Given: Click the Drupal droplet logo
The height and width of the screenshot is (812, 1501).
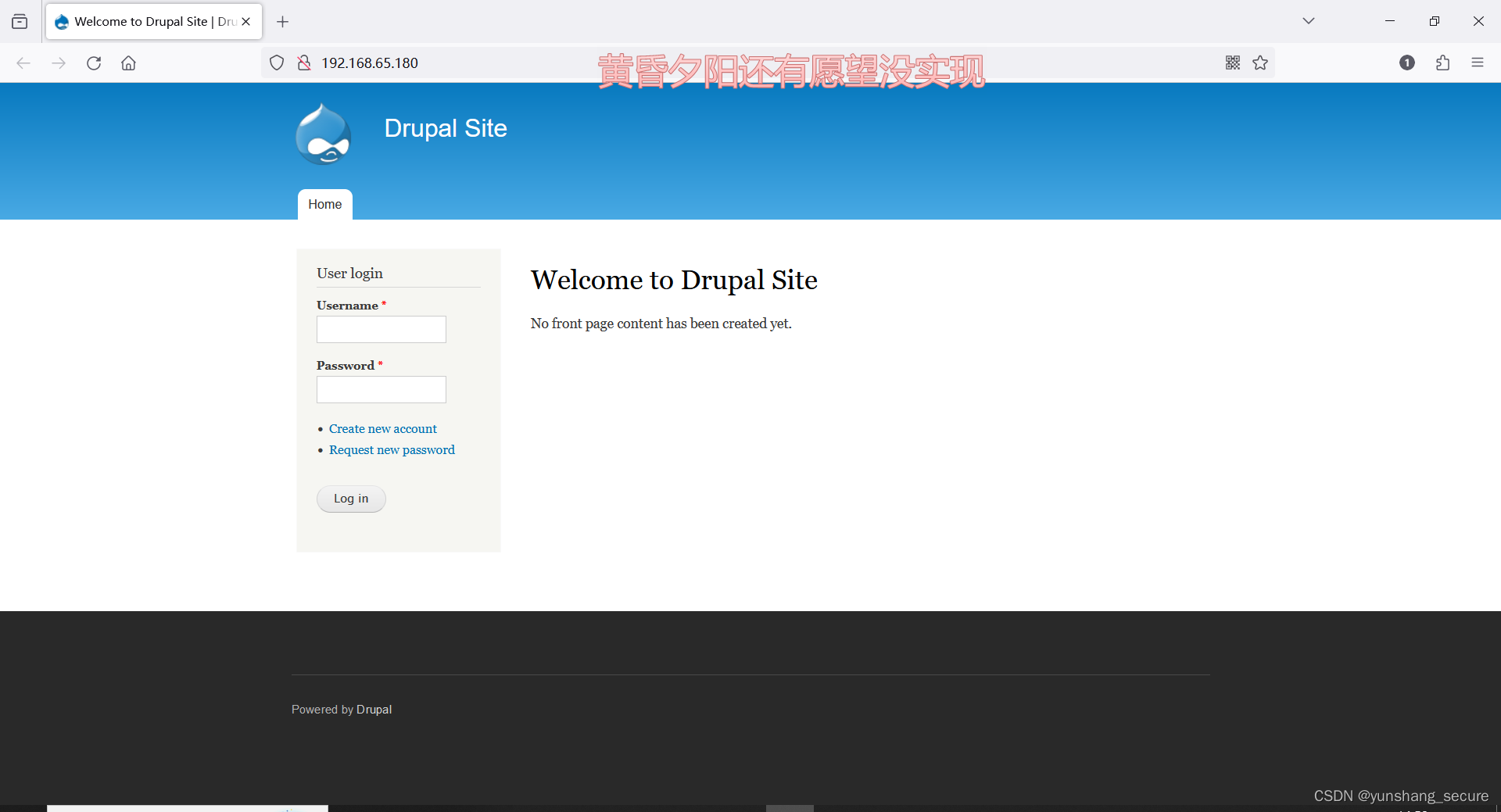Looking at the screenshot, I should point(324,134).
